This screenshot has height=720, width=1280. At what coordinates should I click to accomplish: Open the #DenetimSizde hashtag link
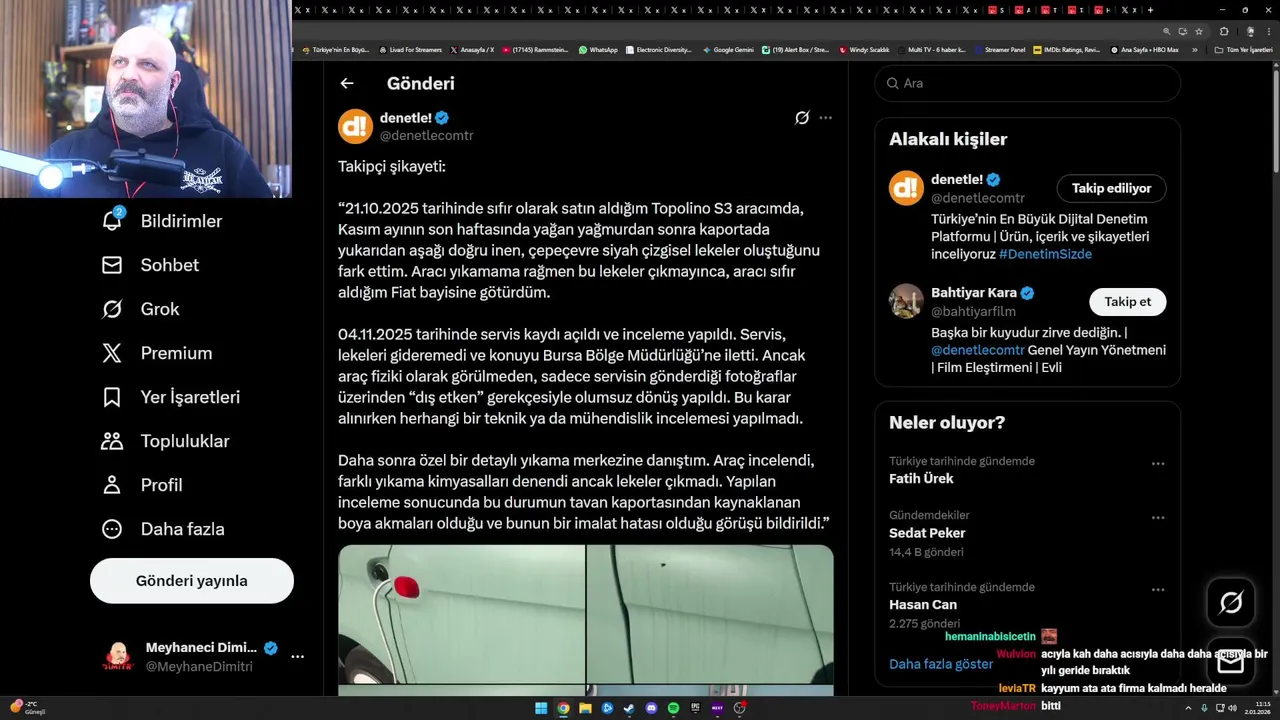click(x=1045, y=254)
